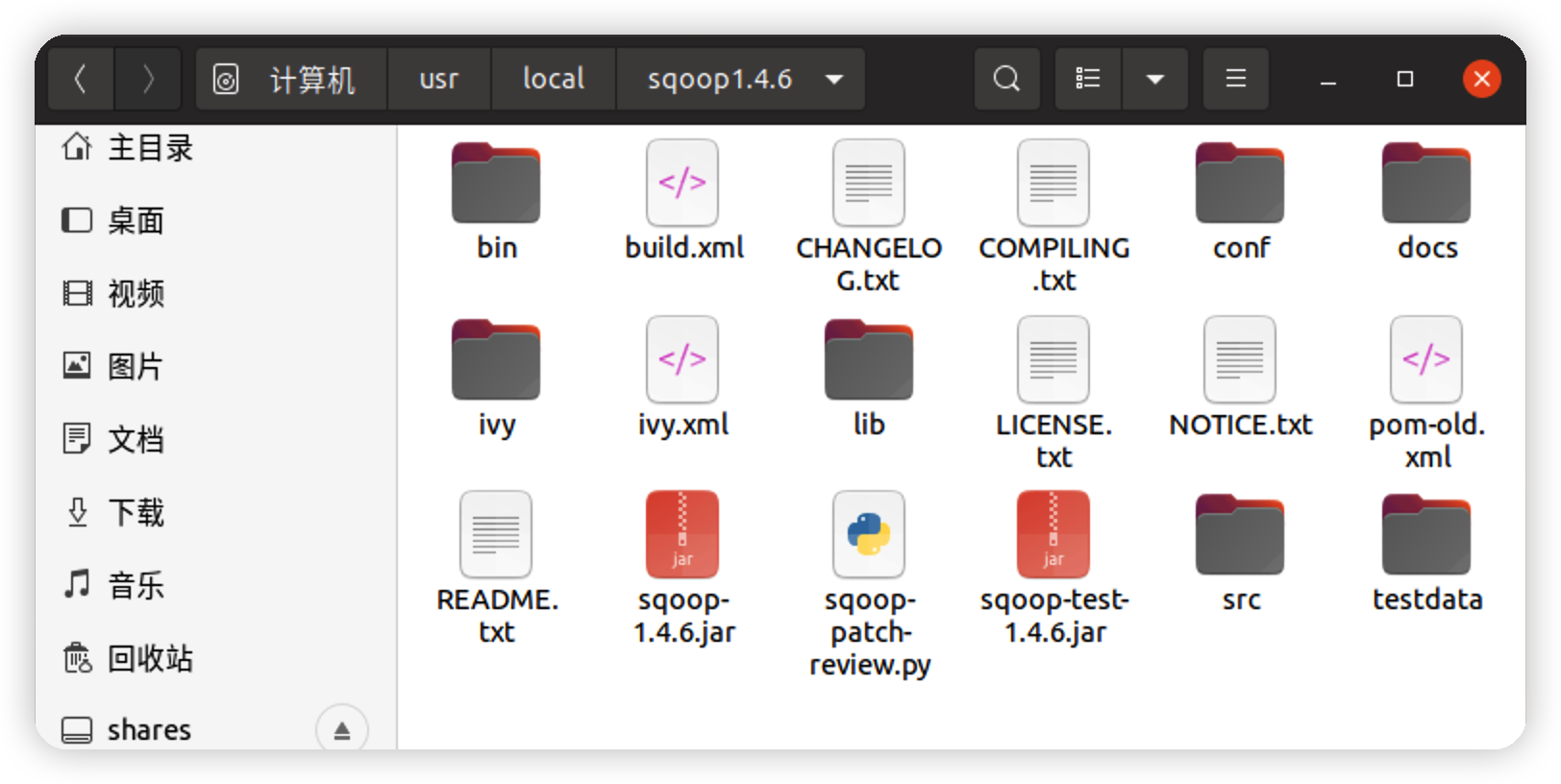This screenshot has width=1561, height=784.
Task: Open the testdata folder
Action: [x=1426, y=534]
